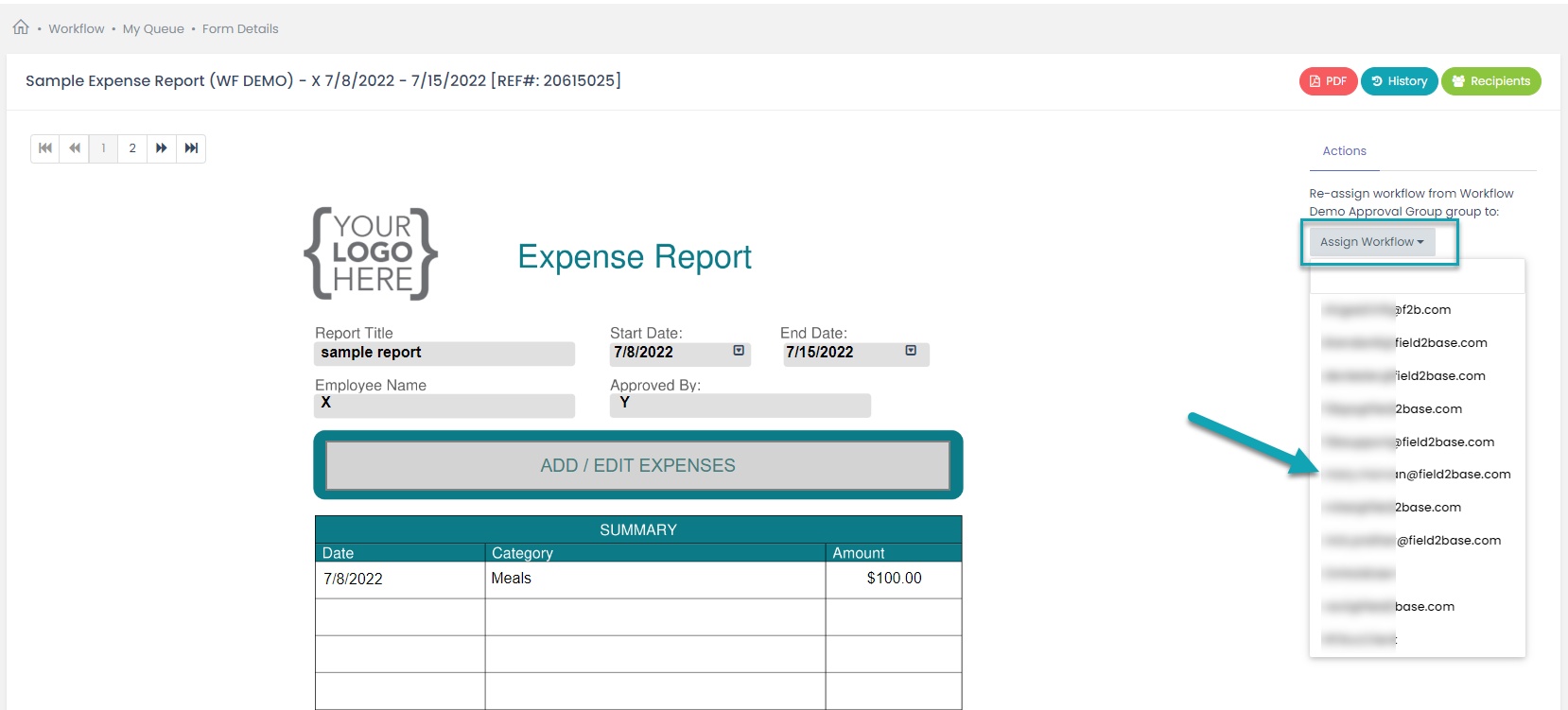View the form History
The height and width of the screenshot is (710, 1568).
click(x=1399, y=81)
